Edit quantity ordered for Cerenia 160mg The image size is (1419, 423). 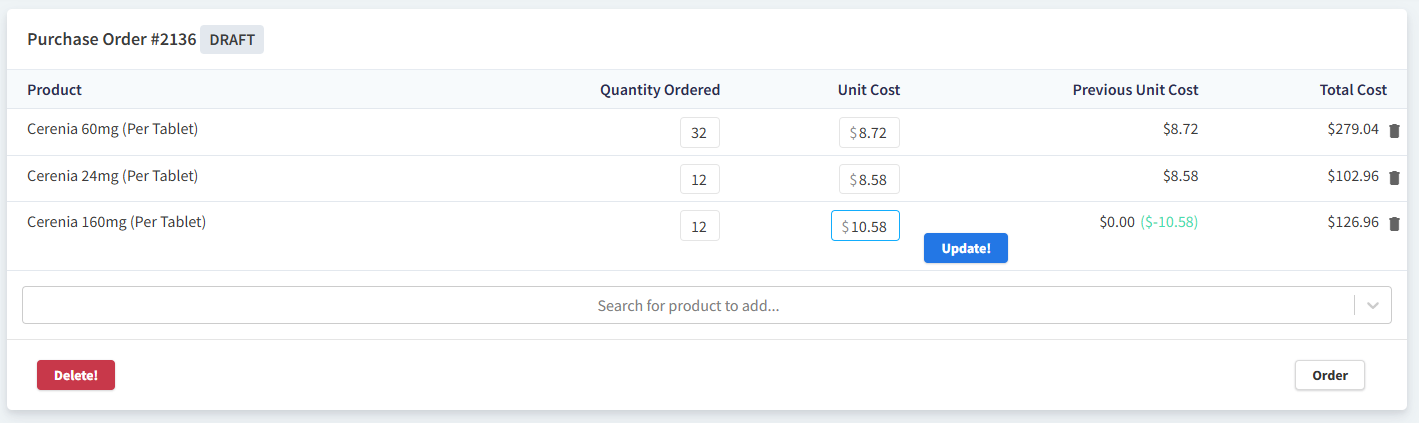[699, 226]
